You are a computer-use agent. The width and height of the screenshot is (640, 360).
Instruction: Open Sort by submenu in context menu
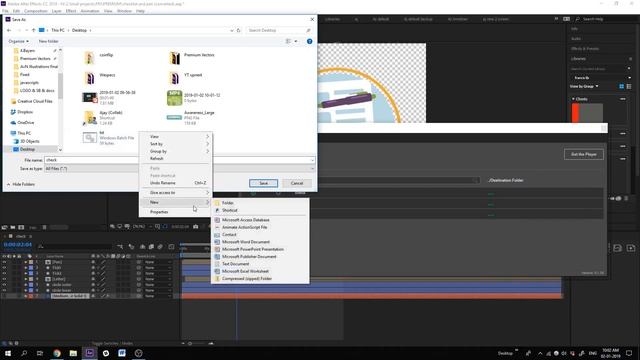coord(176,144)
